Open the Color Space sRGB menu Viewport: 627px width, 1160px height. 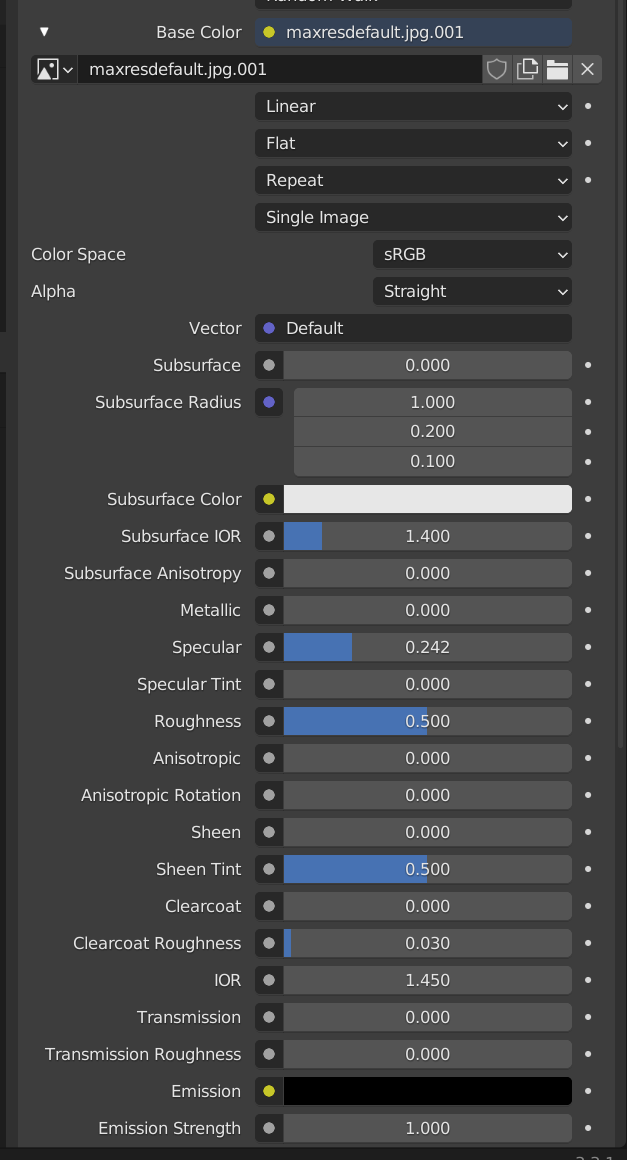472,254
